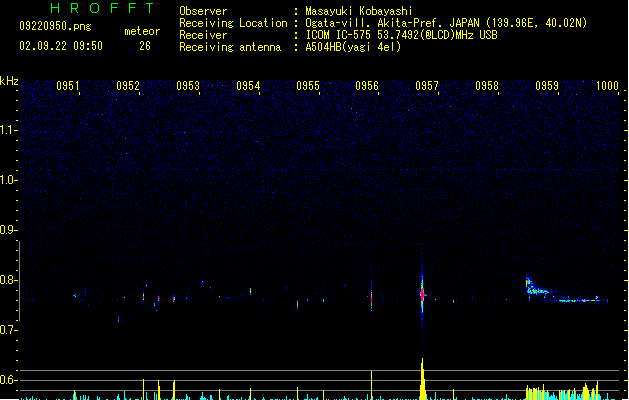Click the 0954 time marker
The height and width of the screenshot is (400, 629).
coord(248,86)
